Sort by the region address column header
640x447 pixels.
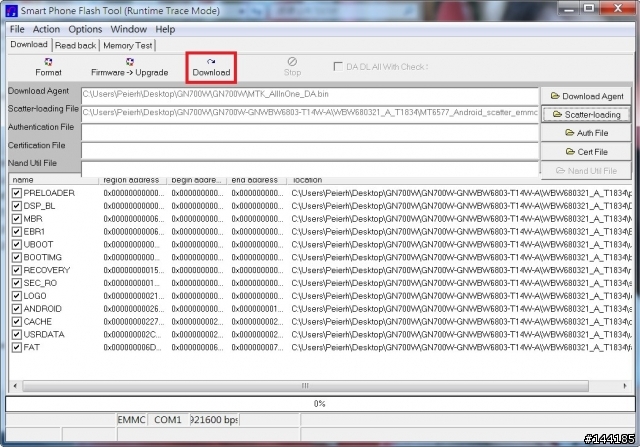tap(132, 180)
